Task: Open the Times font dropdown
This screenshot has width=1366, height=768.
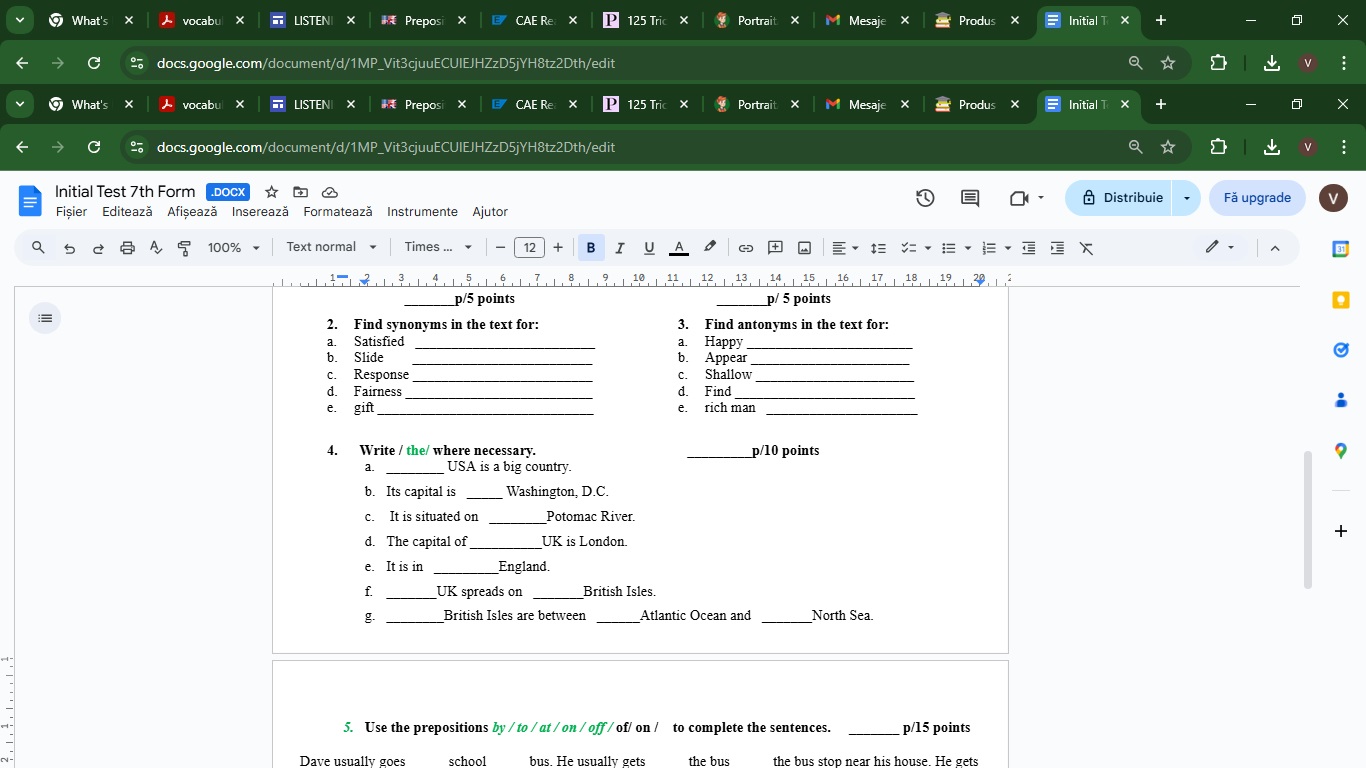Action: point(438,247)
